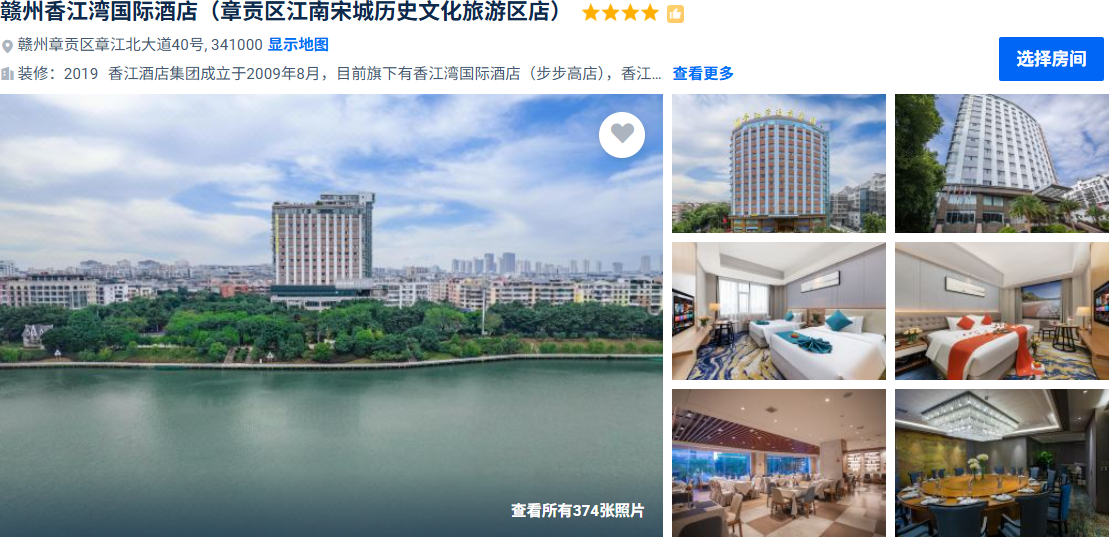Expand description with 查看更多

coord(703,73)
